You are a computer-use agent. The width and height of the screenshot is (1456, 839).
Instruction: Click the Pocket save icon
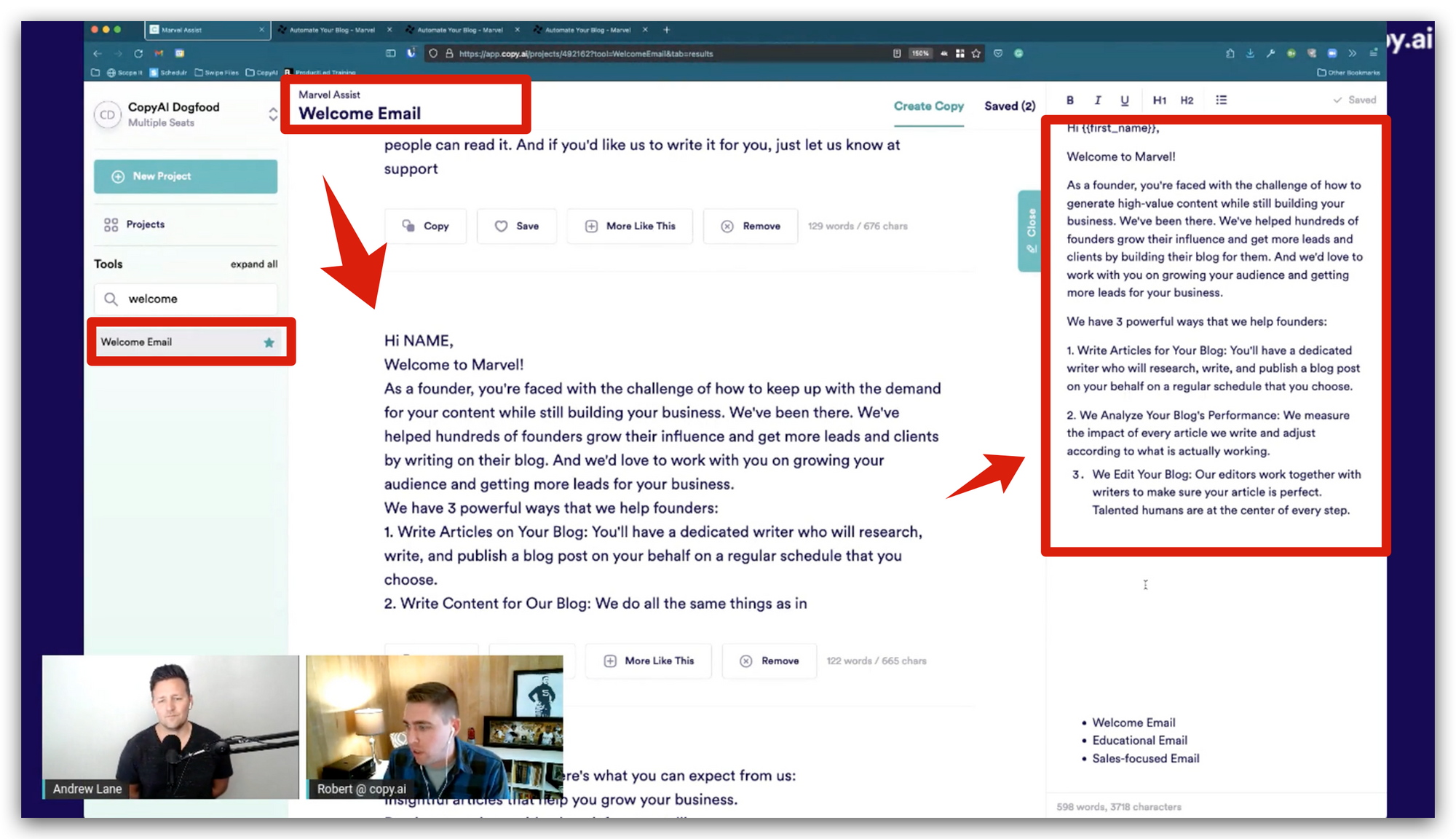[x=998, y=53]
